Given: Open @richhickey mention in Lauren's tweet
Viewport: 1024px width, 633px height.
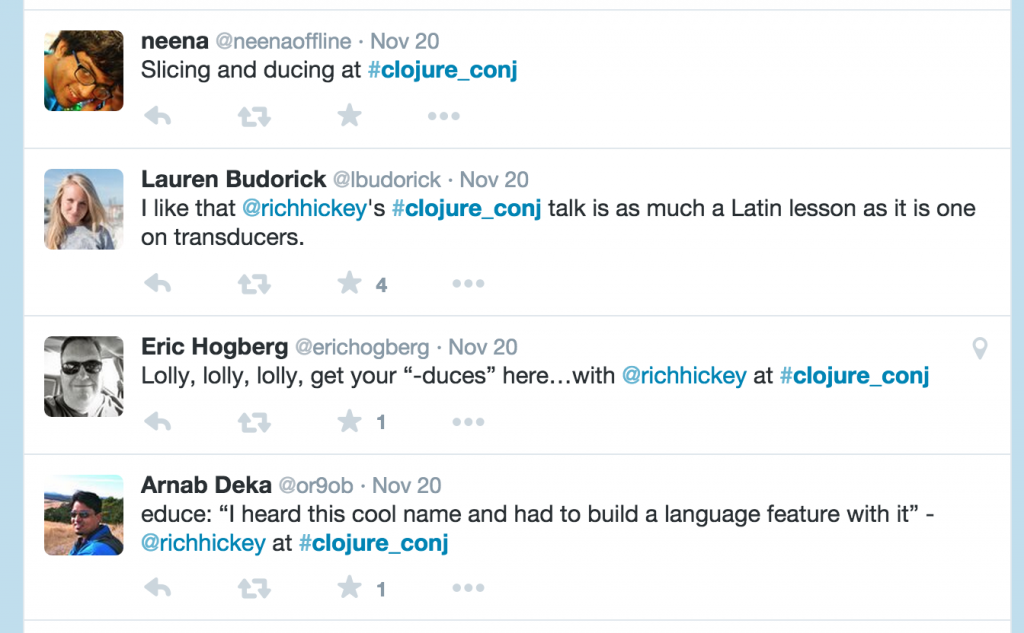Looking at the screenshot, I should click(304, 208).
